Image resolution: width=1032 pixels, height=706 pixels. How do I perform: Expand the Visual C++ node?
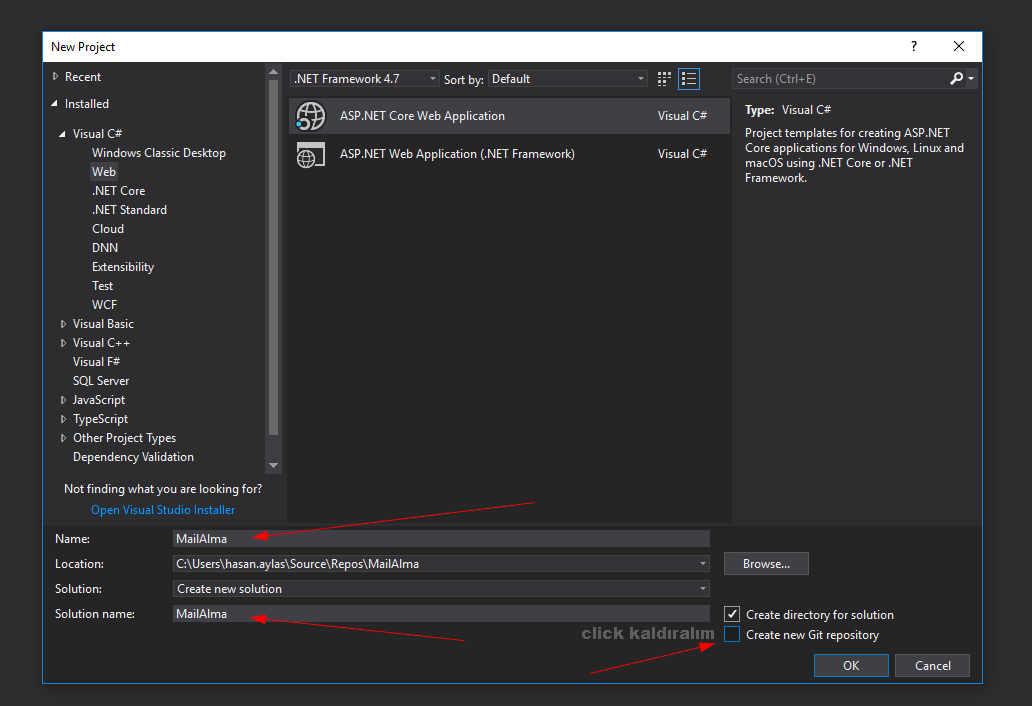pos(63,343)
